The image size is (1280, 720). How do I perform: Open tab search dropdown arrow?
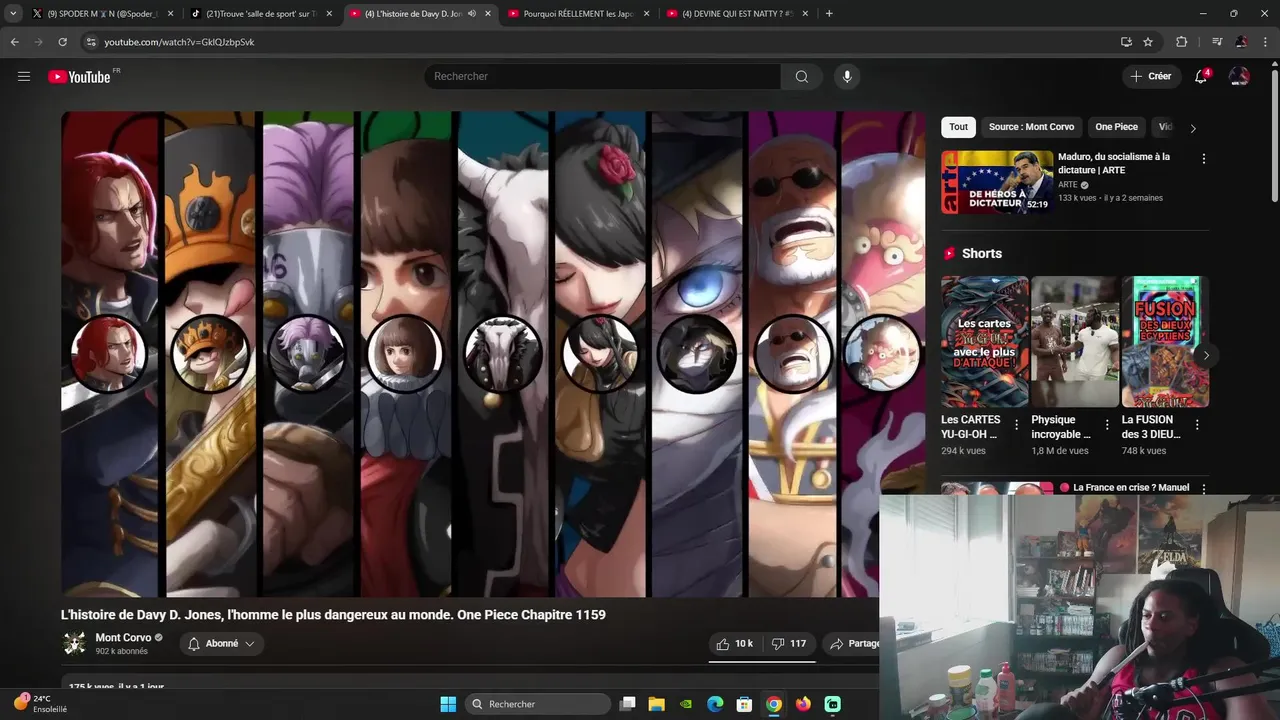point(13,13)
